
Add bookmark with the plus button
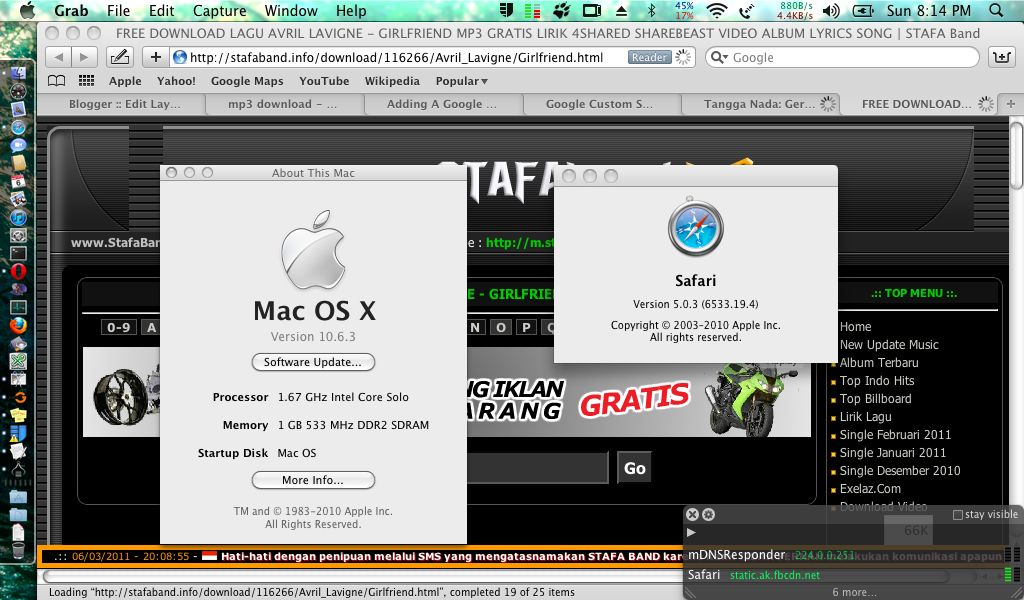click(x=155, y=57)
